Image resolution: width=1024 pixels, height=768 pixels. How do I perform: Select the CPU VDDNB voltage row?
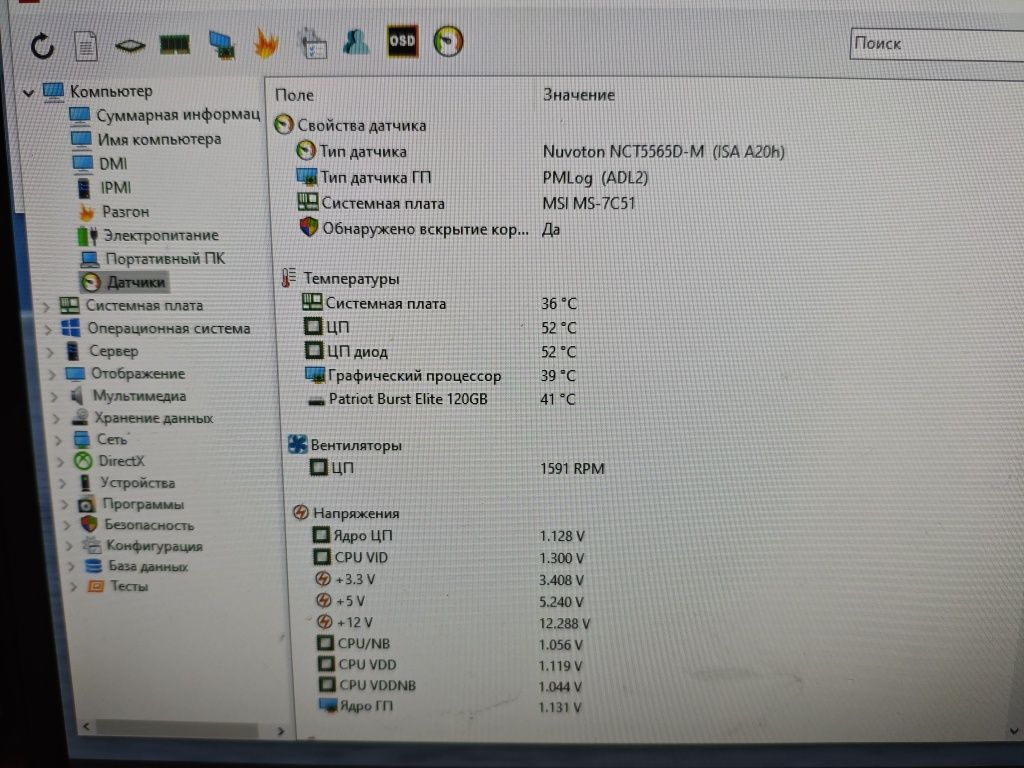click(x=451, y=686)
